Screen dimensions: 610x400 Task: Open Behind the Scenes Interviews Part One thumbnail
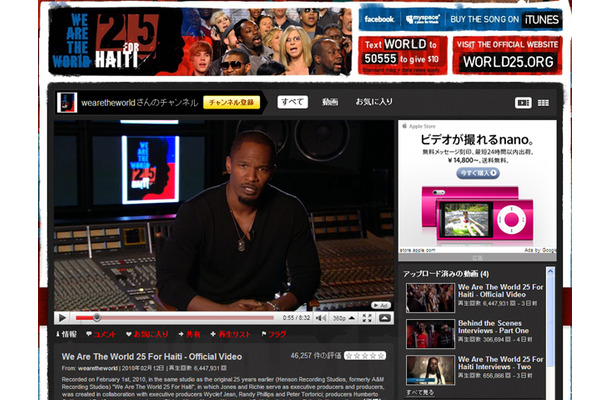point(430,334)
